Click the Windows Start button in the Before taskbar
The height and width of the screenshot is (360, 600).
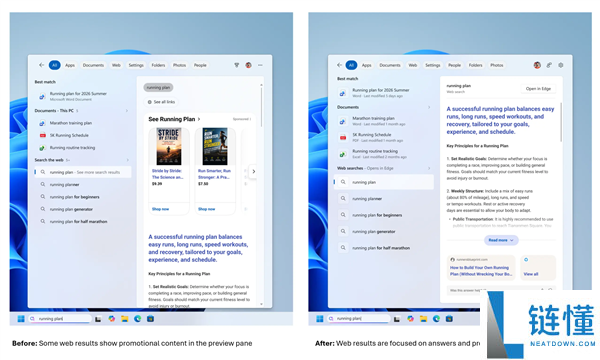click(x=21, y=319)
